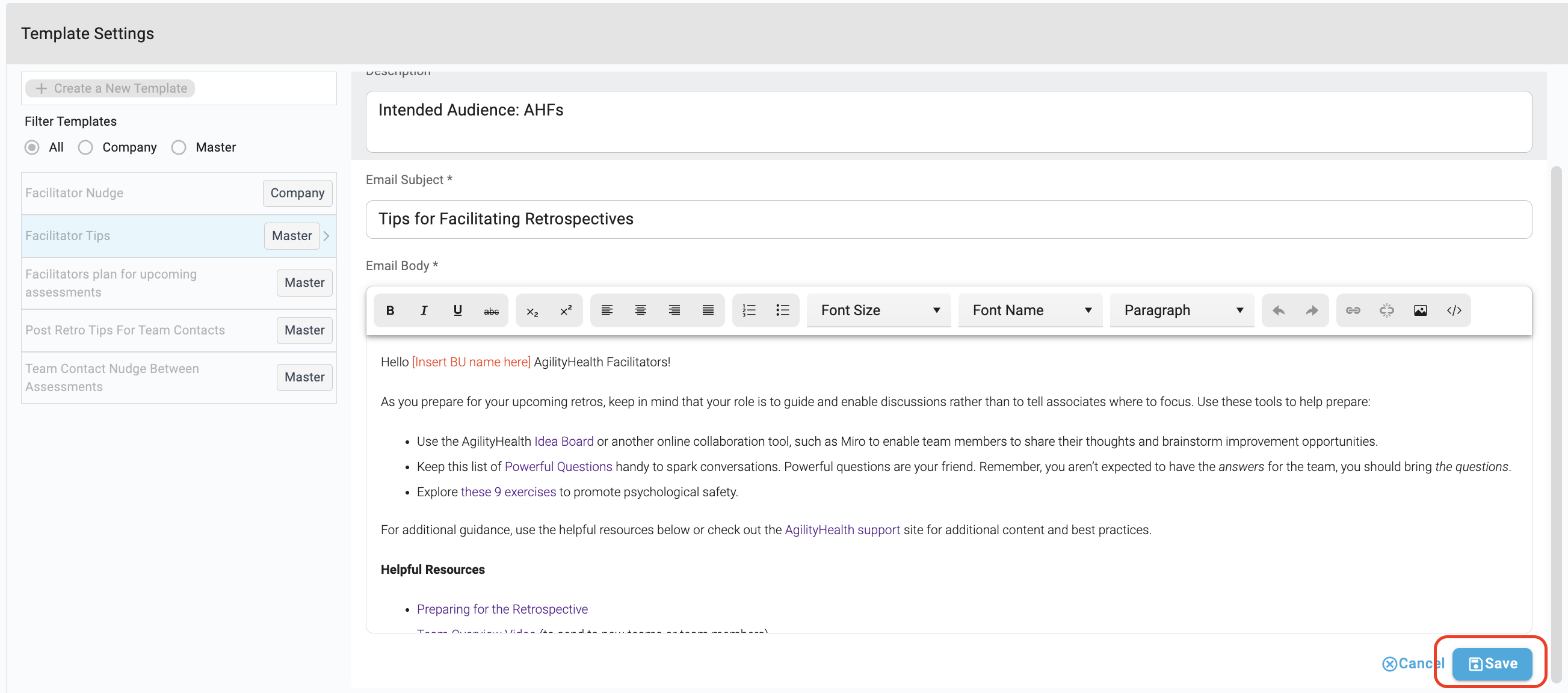Viewport: 1568px width, 693px height.
Task: Follow the Powerful Questions link
Action: (x=558, y=467)
